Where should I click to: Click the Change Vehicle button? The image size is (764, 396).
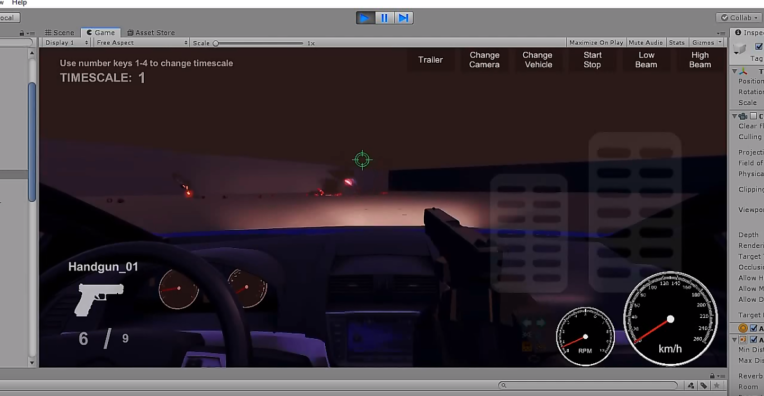(x=538, y=60)
